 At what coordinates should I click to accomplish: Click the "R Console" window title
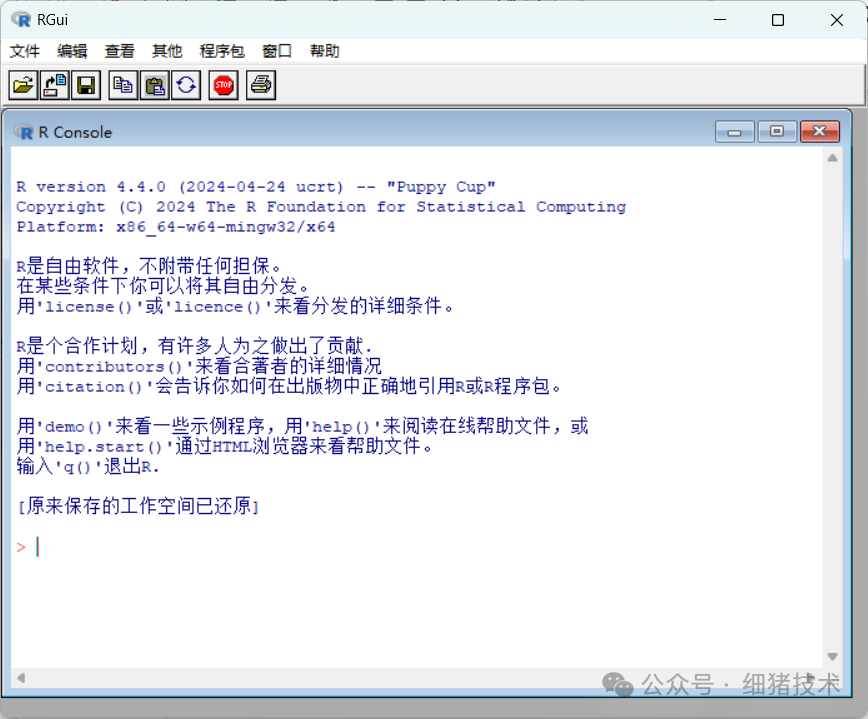75,133
